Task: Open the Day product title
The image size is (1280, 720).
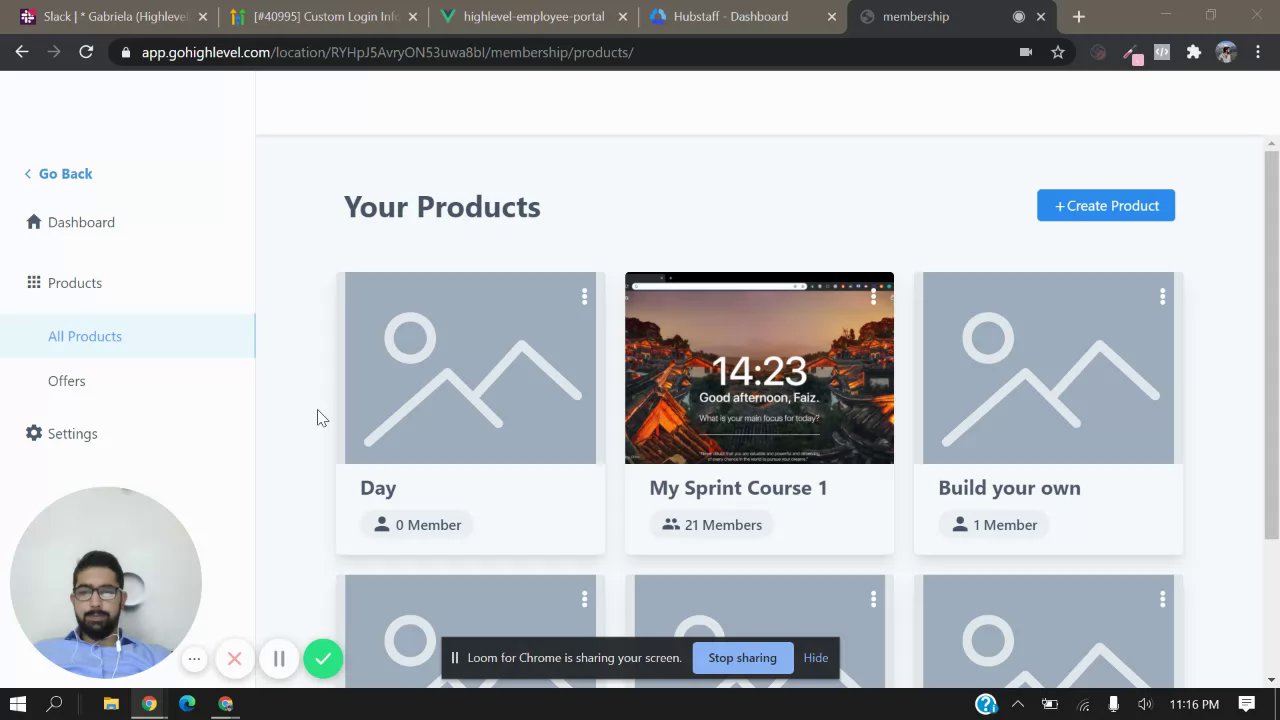Action: coord(378,488)
